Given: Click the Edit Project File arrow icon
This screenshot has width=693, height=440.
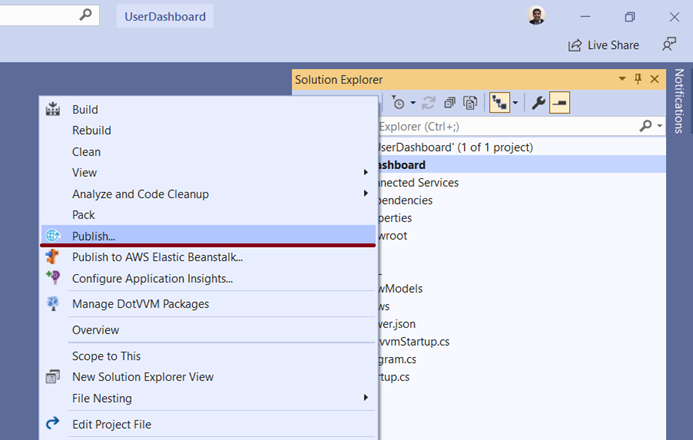Looking at the screenshot, I should tap(53, 423).
